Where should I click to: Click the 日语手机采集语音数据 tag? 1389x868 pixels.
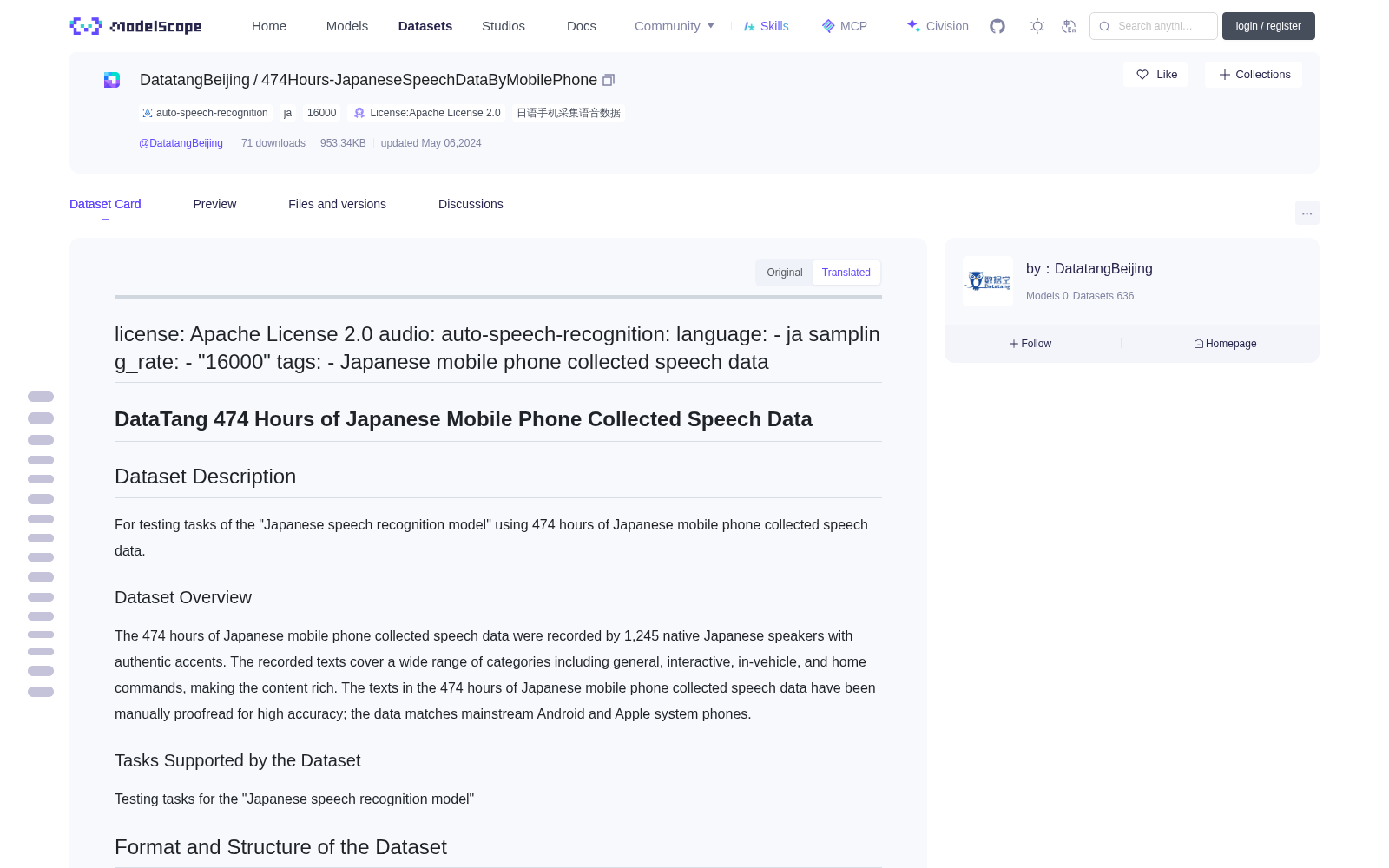[569, 113]
